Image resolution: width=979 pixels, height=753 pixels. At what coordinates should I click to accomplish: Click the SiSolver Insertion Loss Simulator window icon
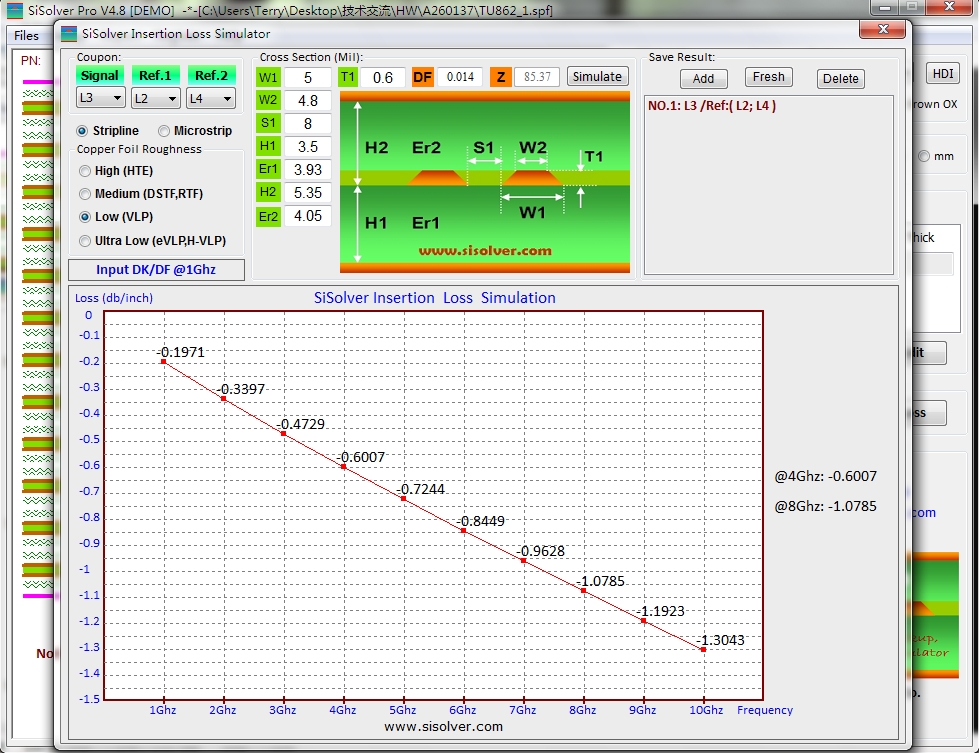pyautogui.click(x=70, y=33)
